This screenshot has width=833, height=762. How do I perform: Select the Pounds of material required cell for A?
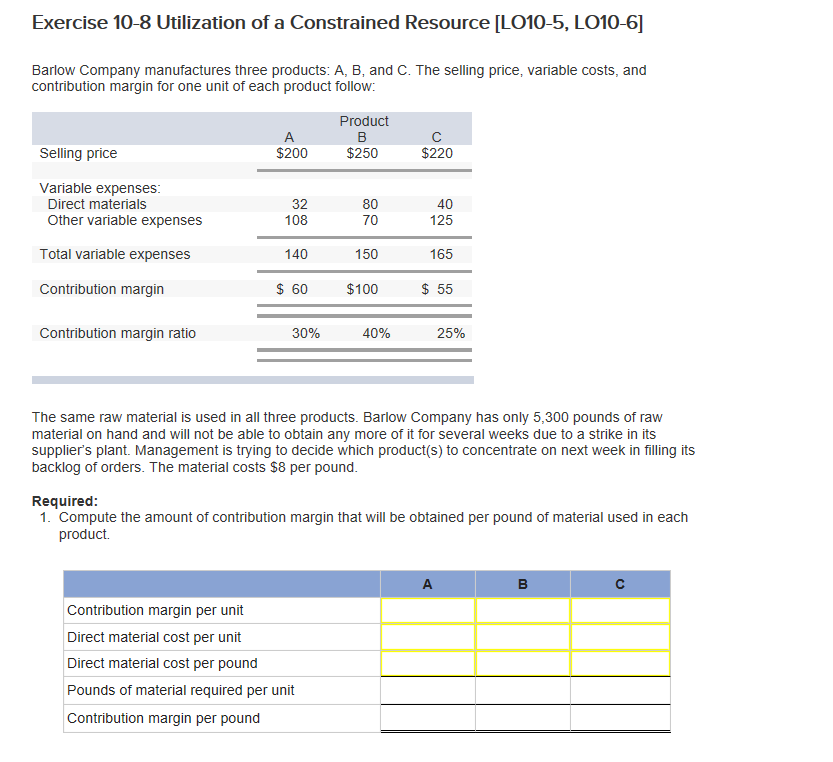pos(427,690)
